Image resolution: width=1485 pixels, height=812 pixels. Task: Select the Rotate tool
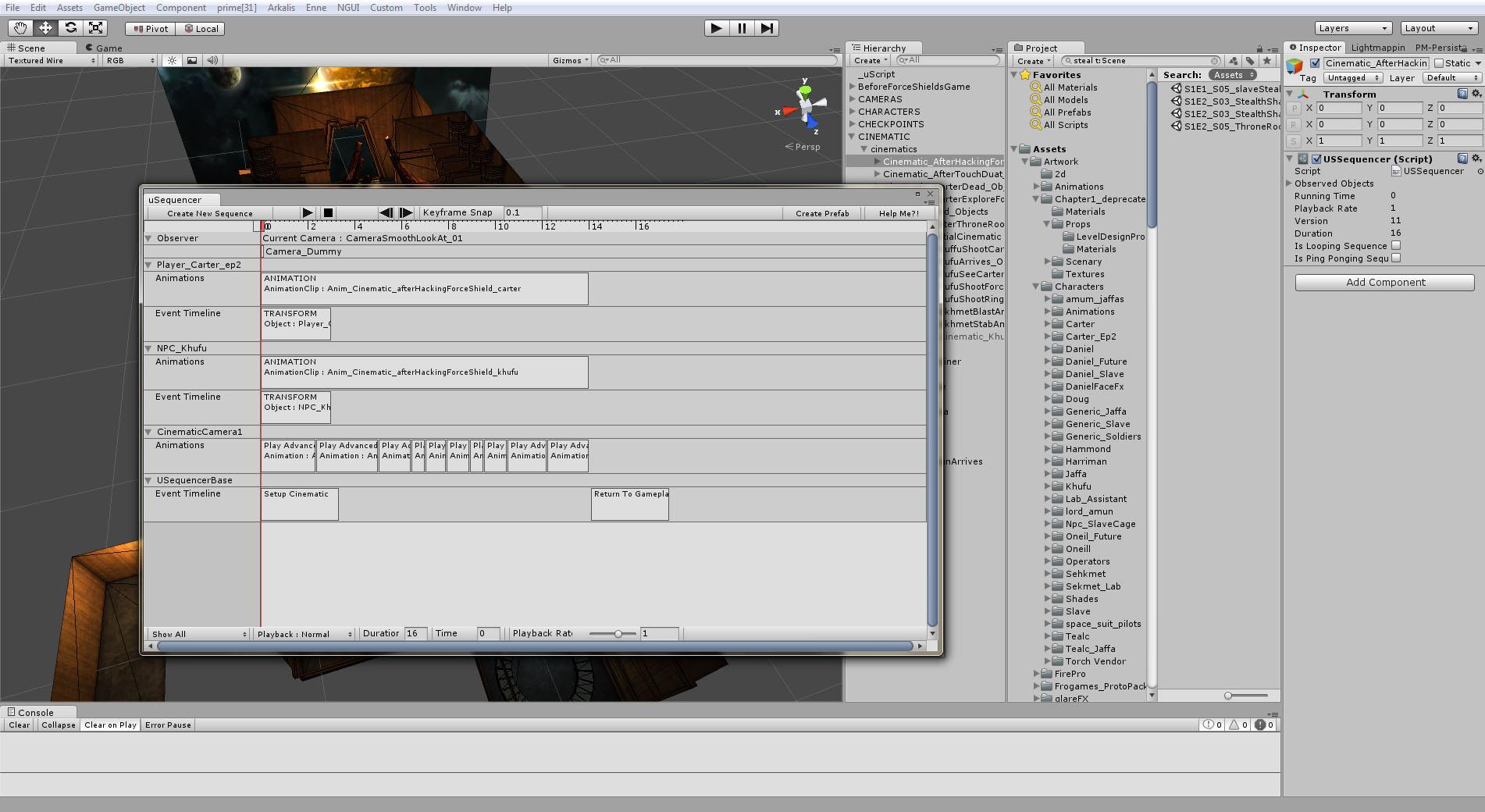tap(70, 28)
